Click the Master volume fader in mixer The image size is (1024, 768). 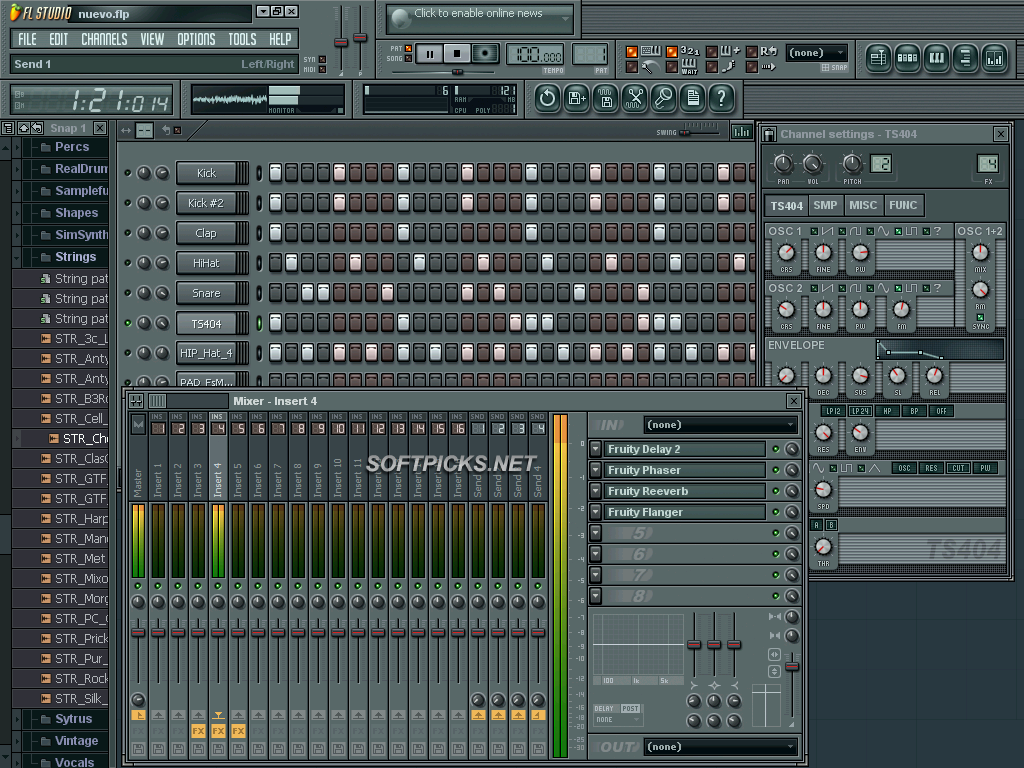pyautogui.click(x=138, y=632)
